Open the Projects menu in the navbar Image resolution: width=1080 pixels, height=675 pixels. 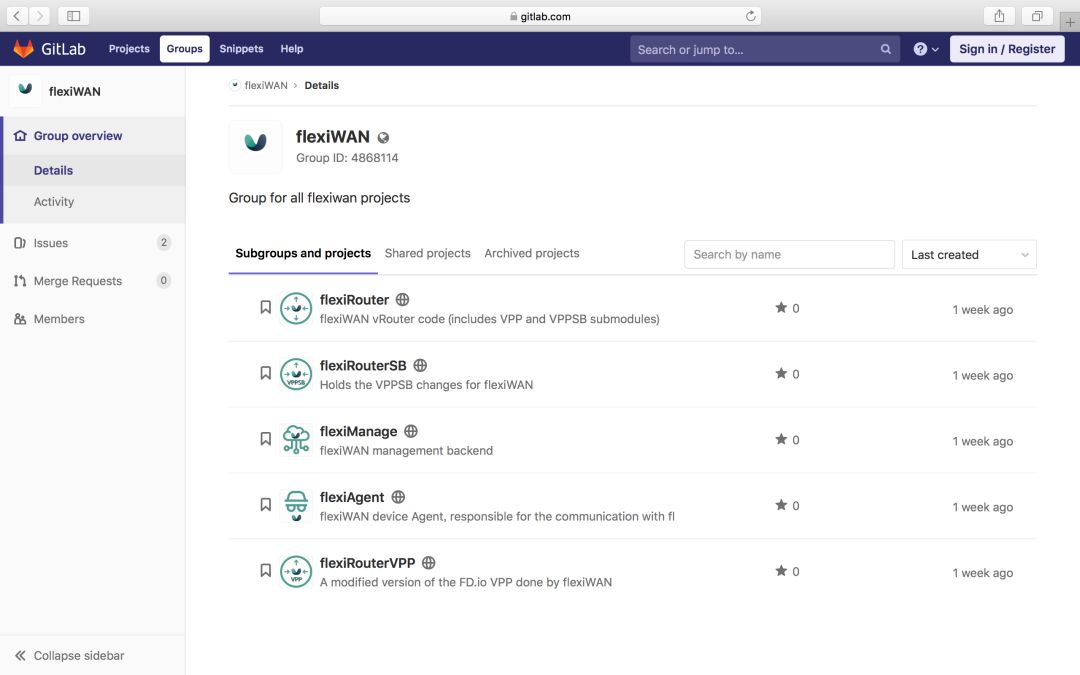[129, 49]
